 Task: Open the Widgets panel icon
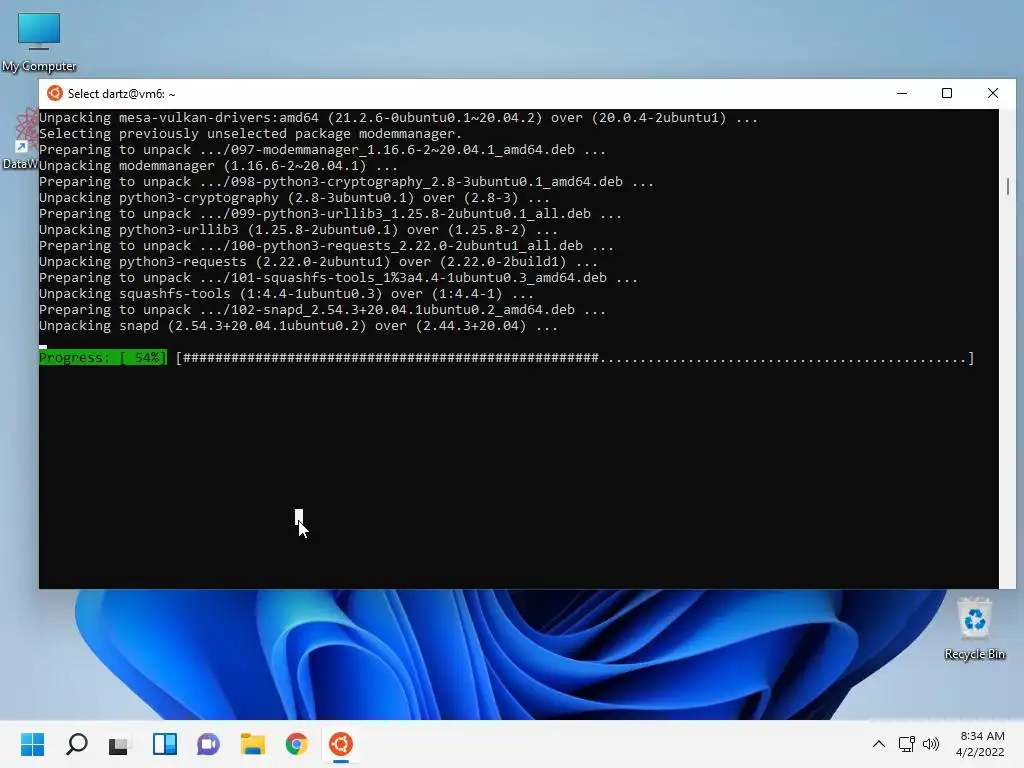click(165, 744)
